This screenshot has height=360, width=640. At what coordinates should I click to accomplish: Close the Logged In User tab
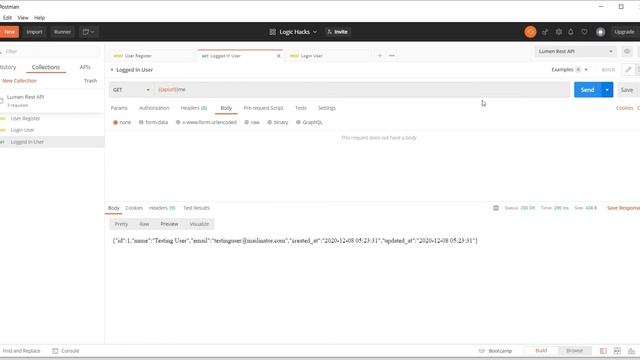278,56
